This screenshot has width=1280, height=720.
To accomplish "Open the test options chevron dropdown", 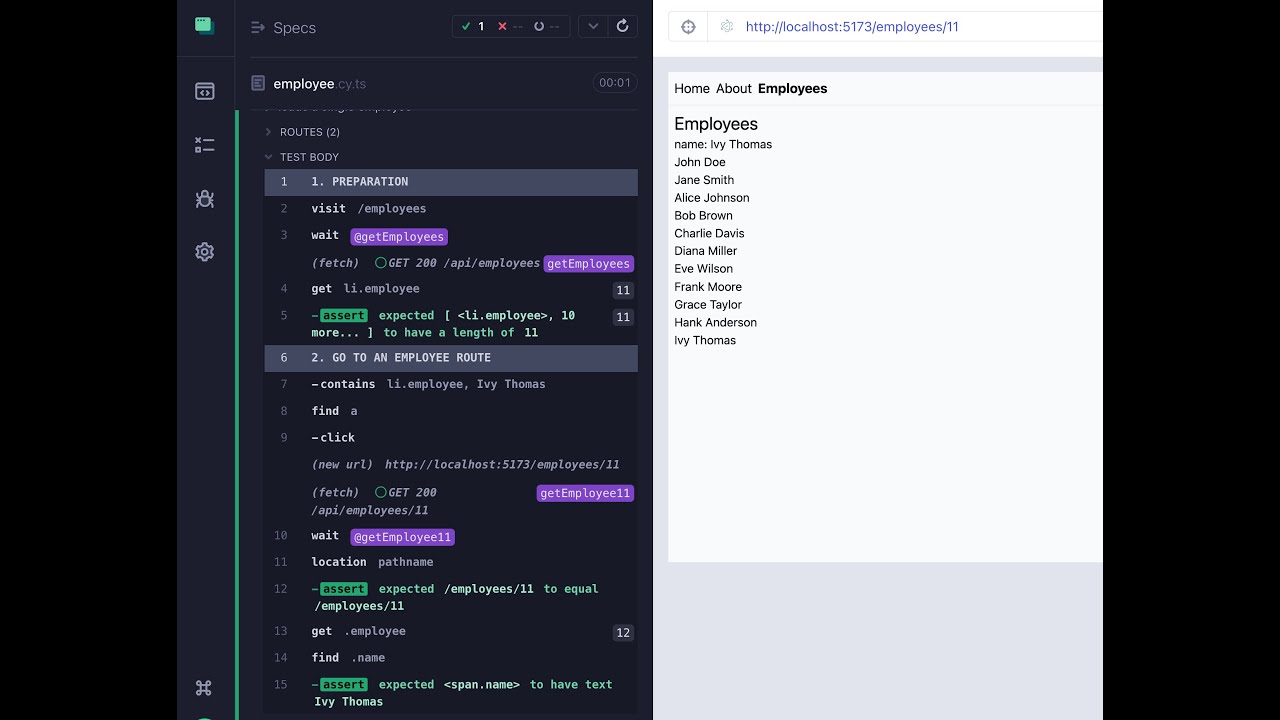I will pyautogui.click(x=593, y=27).
